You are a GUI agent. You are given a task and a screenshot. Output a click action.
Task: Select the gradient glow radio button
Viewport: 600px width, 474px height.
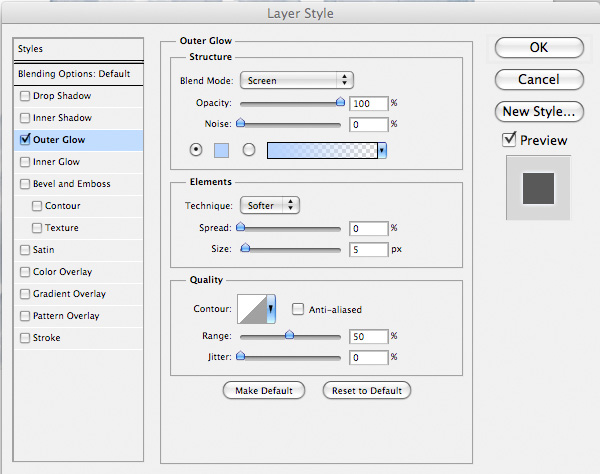(249, 150)
